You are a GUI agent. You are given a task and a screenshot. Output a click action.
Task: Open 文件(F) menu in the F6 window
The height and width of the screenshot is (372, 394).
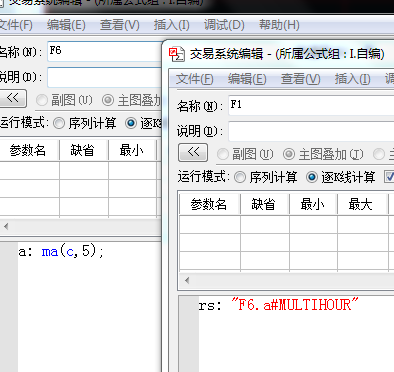coord(16,25)
